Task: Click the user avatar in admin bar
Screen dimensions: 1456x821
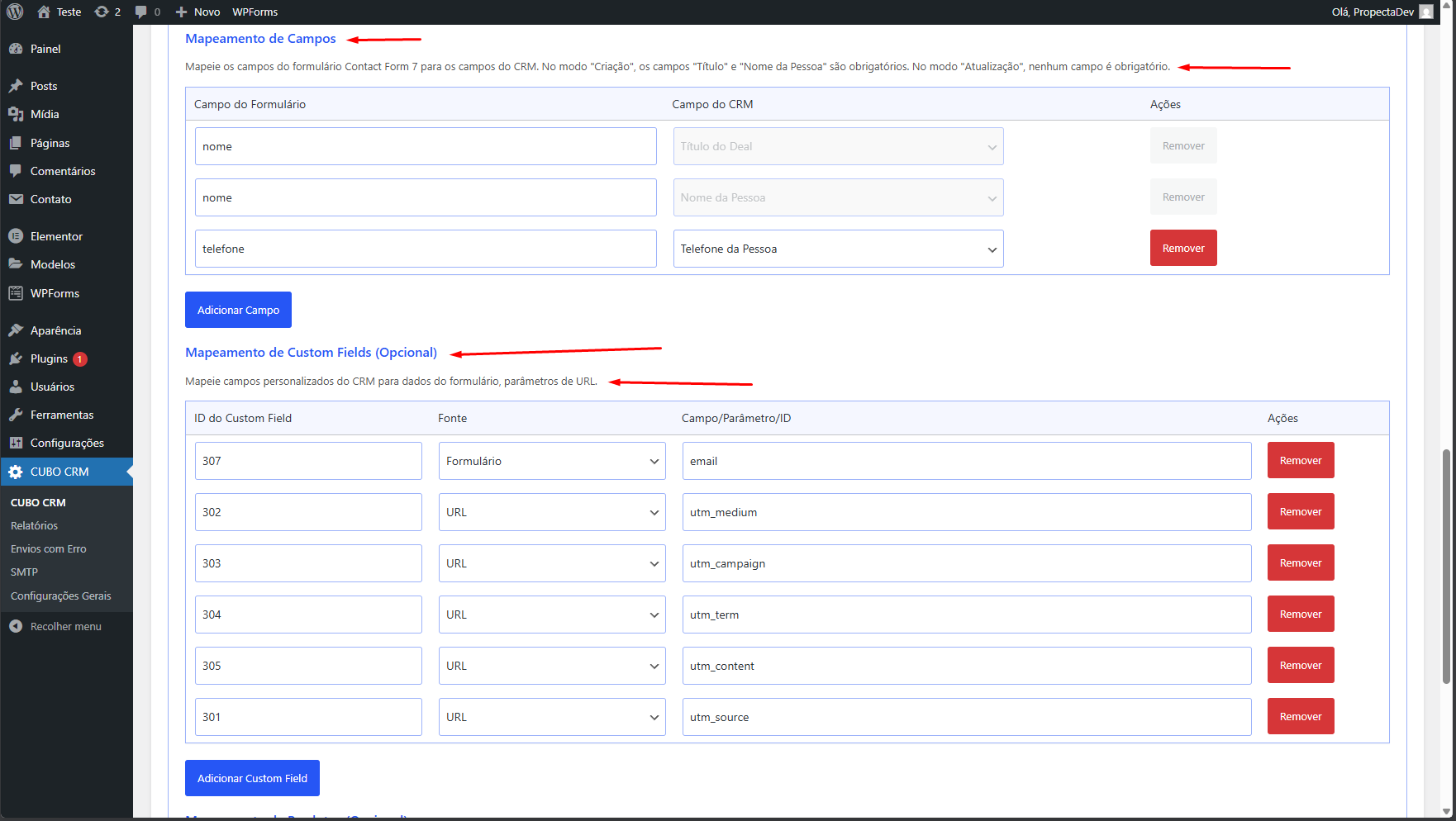Action: coord(1425,12)
